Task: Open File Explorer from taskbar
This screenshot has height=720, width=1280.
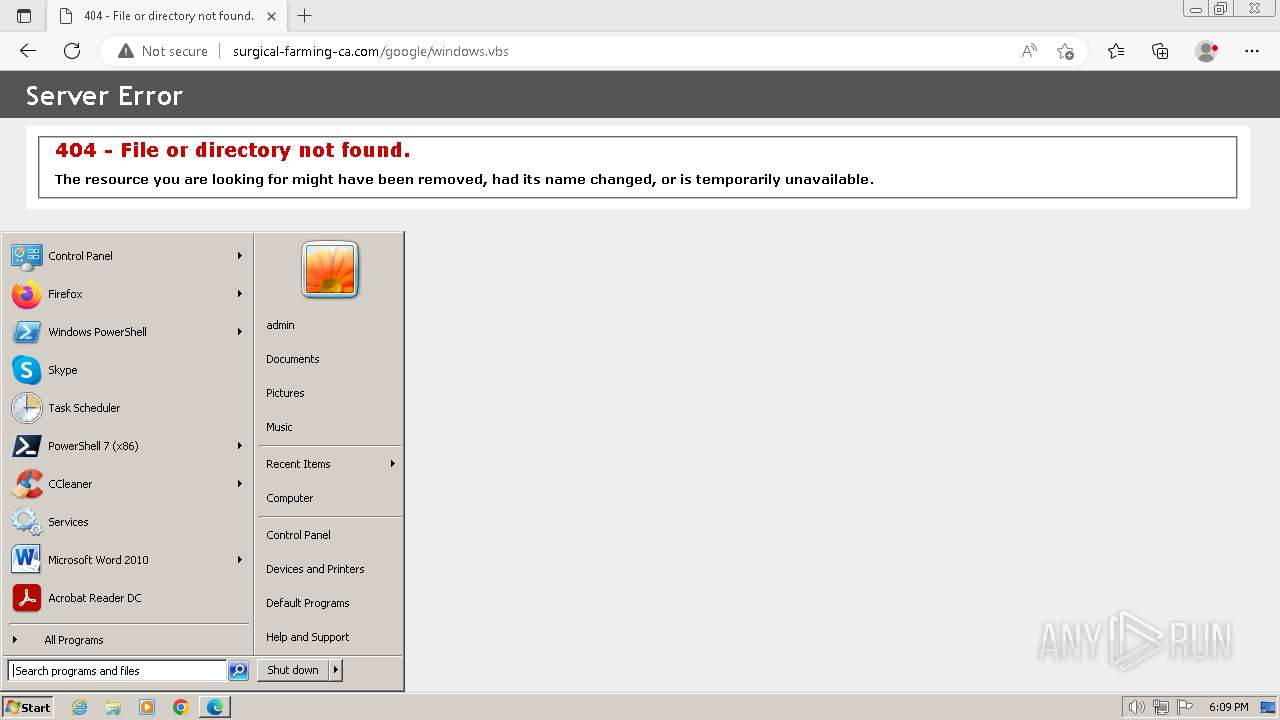Action: (113, 707)
